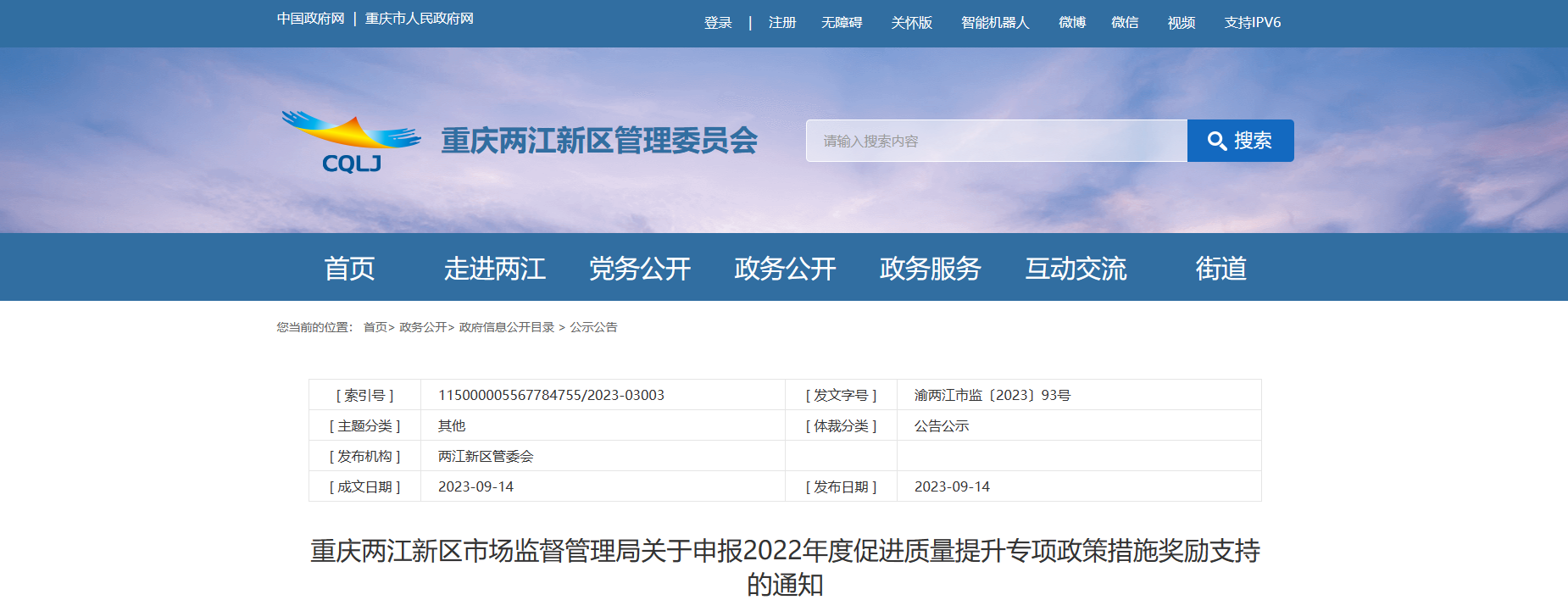The height and width of the screenshot is (600, 1568).
Task: Focus the search content input field
Action: pyautogui.click(x=996, y=141)
